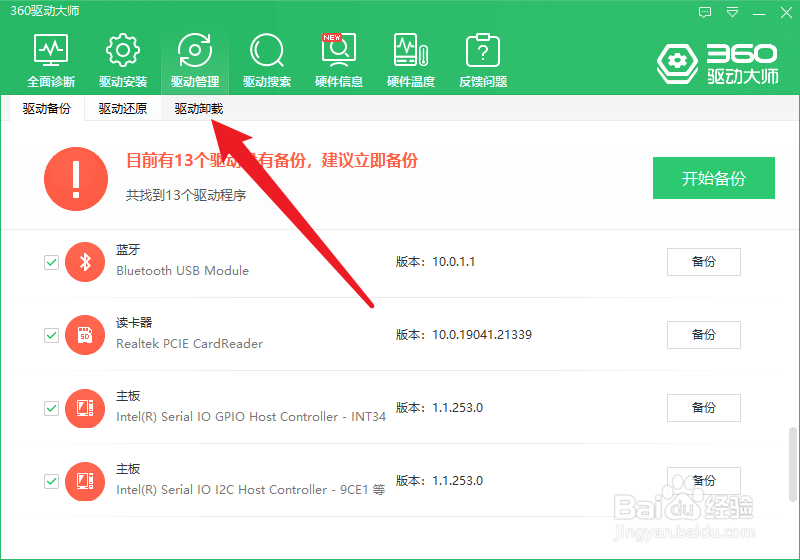800x560 pixels.
Task: Click the vertical scrollbar thumb of driver list
Action: [x=792, y=465]
